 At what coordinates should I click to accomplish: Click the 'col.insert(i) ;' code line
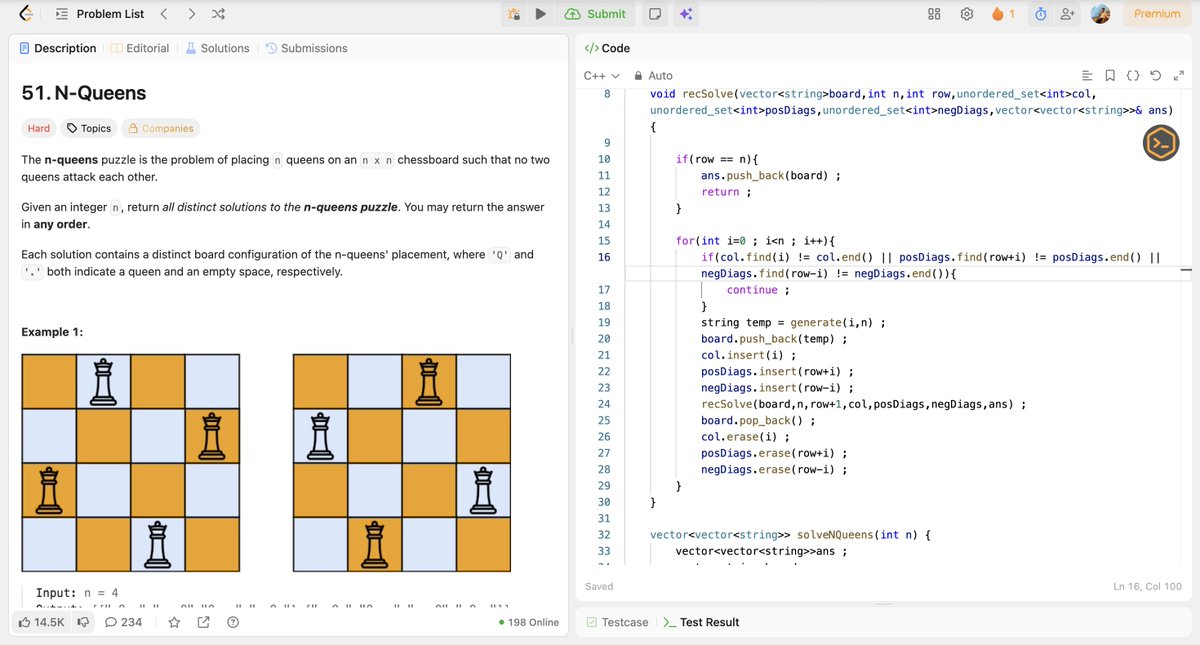(749, 355)
